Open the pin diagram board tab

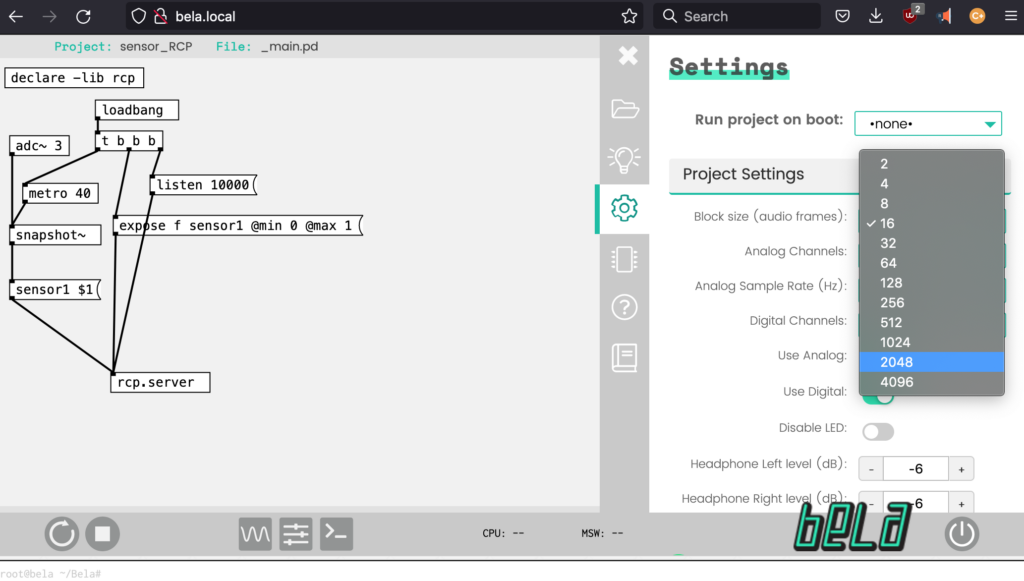(x=624, y=259)
